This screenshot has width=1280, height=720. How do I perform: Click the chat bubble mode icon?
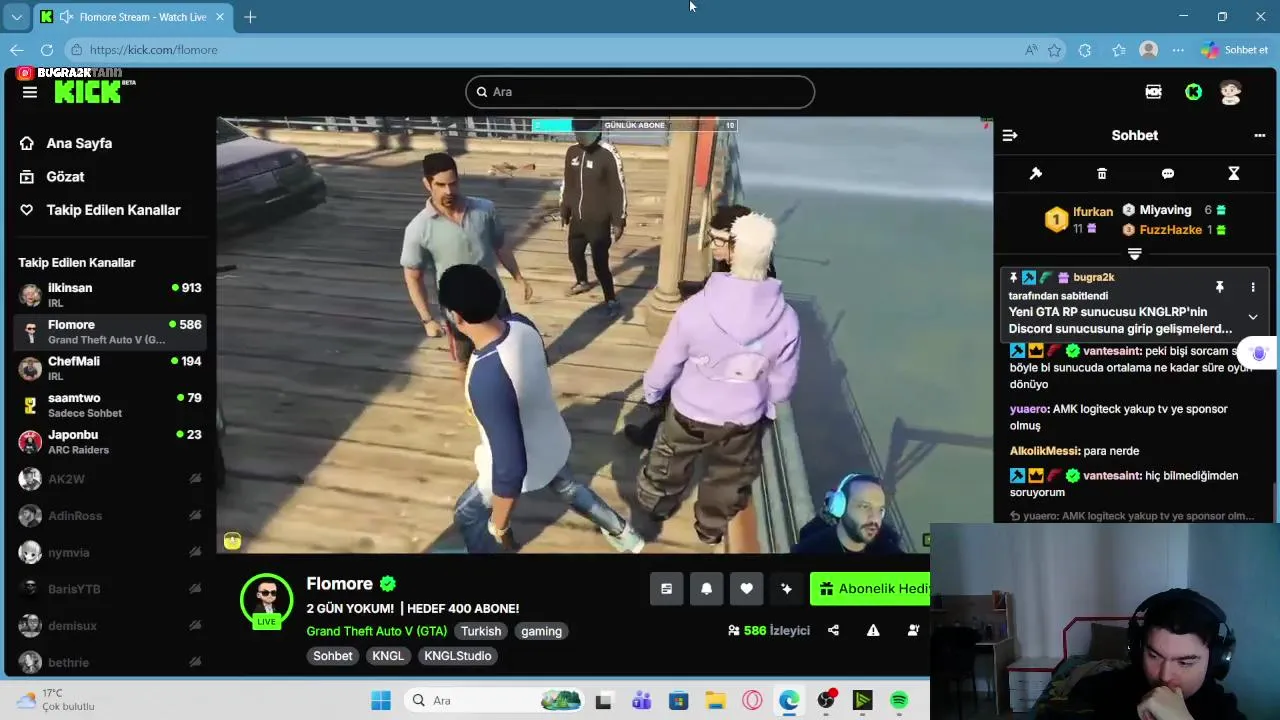click(x=1168, y=173)
